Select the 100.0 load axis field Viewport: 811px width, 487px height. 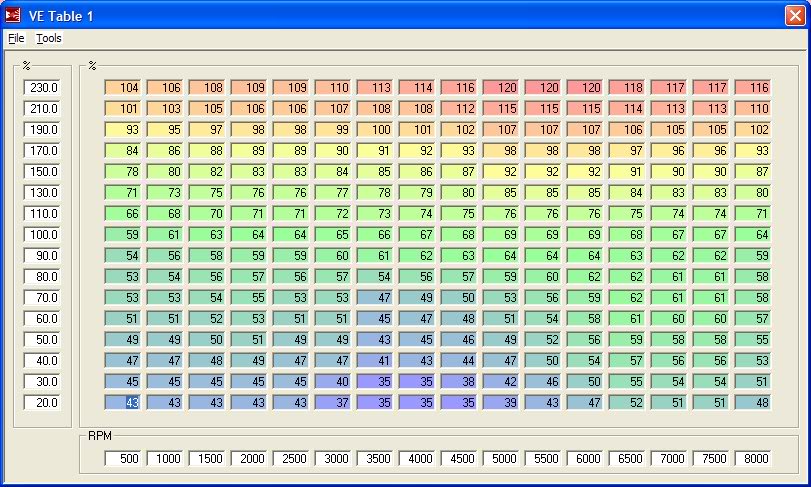(43, 234)
